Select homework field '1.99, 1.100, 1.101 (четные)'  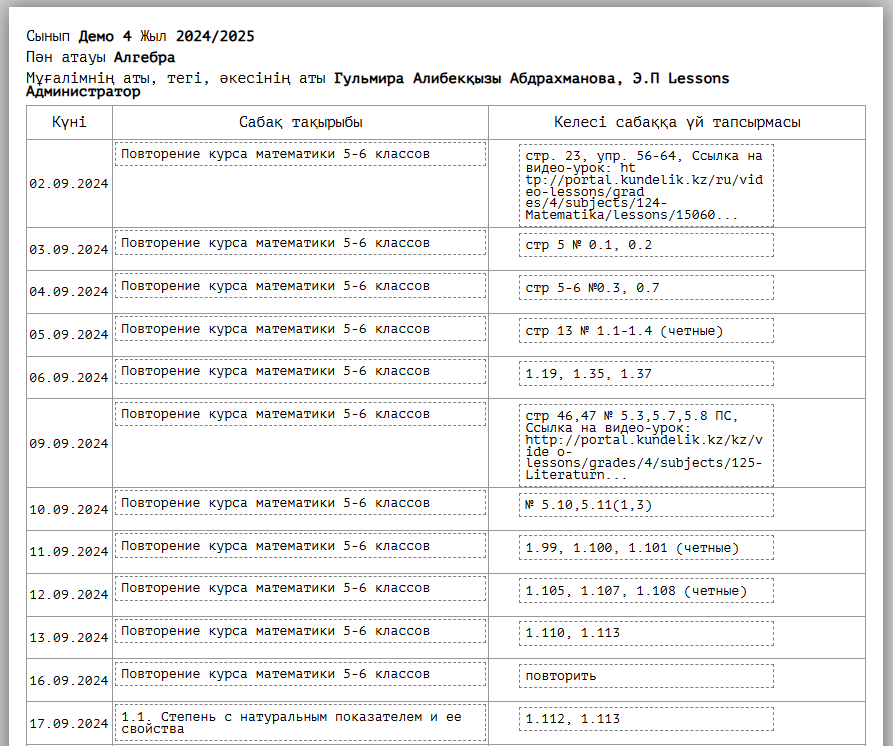[x=646, y=548]
